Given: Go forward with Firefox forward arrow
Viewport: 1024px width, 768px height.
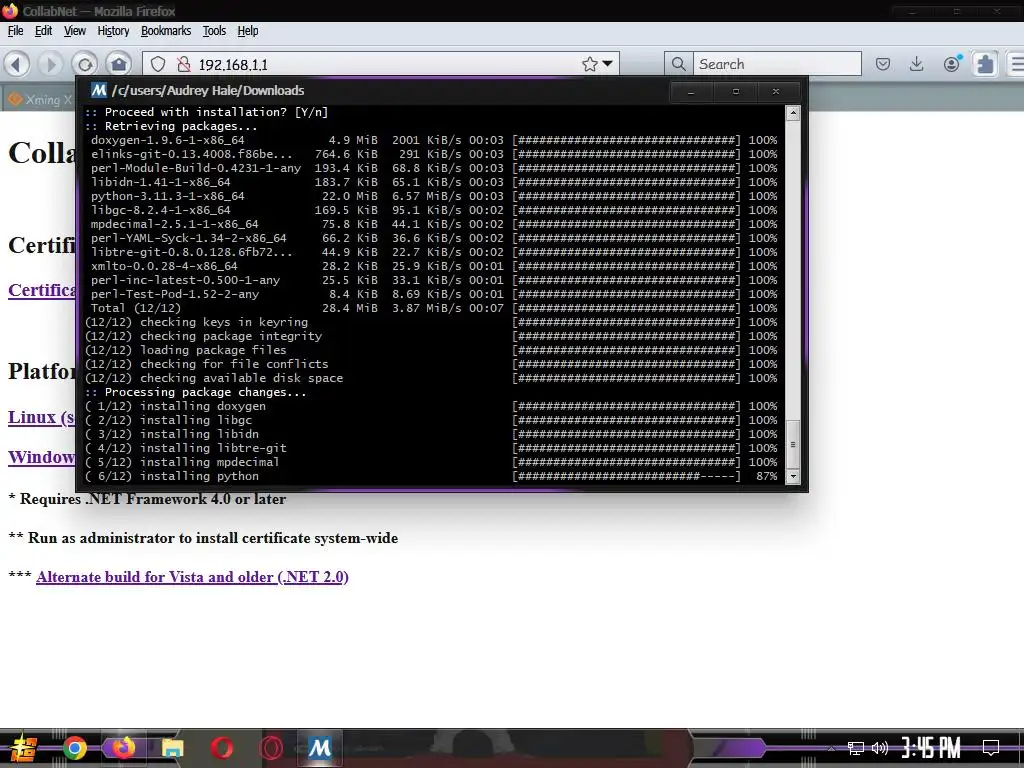Looking at the screenshot, I should (x=50, y=64).
